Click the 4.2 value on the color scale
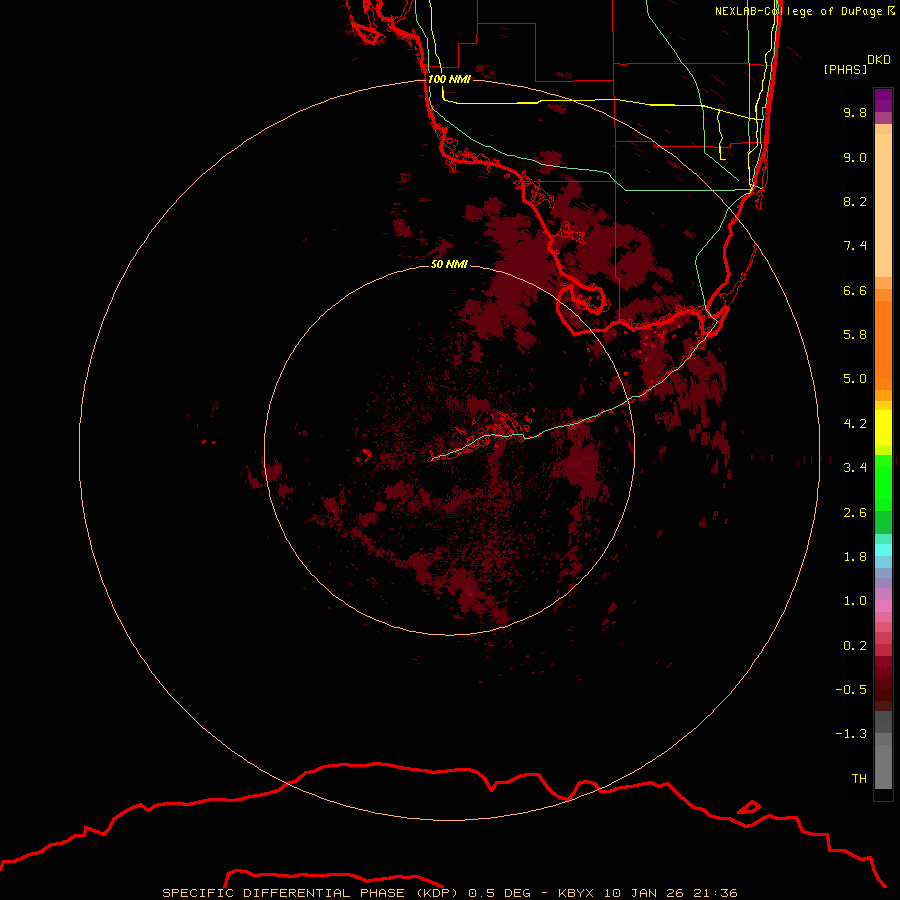This screenshot has width=900, height=900. pyautogui.click(x=855, y=424)
